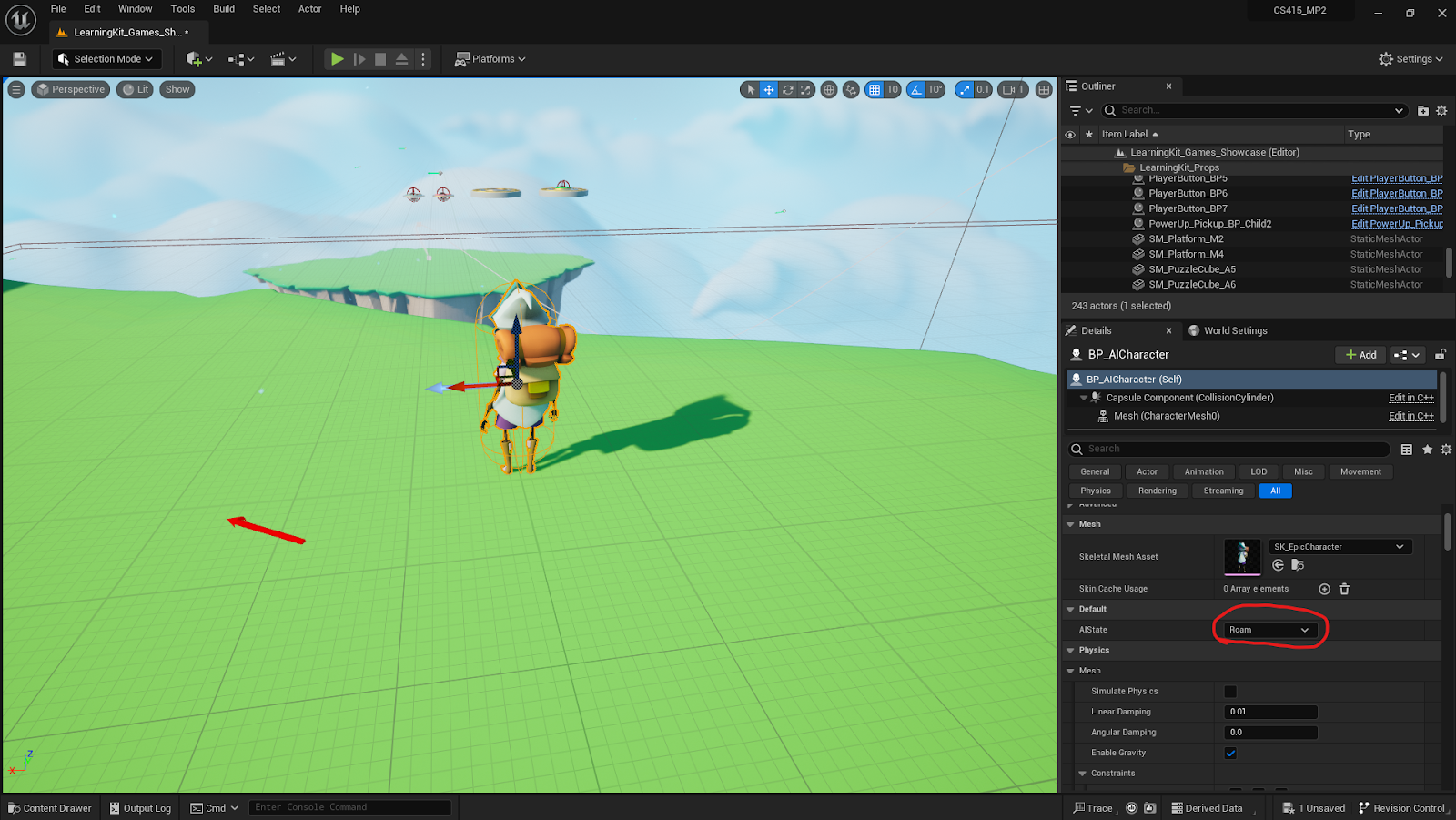Open Edit PlayerButton_BP link for PlayerButton_BP6

1397,193
